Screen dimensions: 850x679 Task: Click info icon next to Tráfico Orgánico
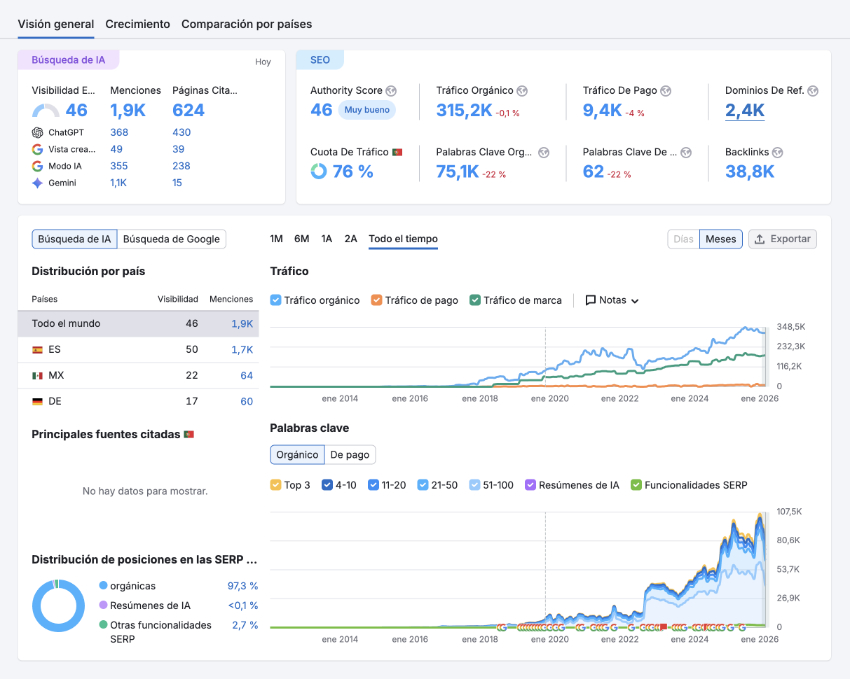(522, 91)
